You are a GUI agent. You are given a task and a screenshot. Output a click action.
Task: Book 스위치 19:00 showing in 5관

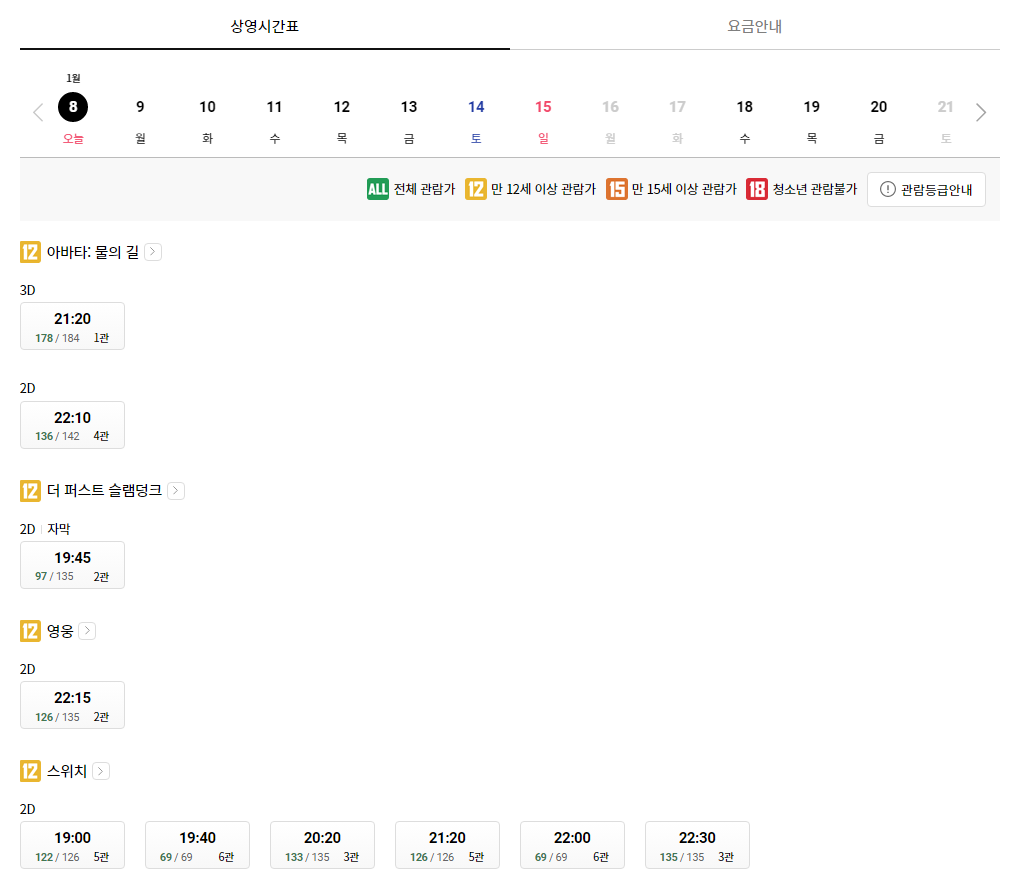point(72,845)
